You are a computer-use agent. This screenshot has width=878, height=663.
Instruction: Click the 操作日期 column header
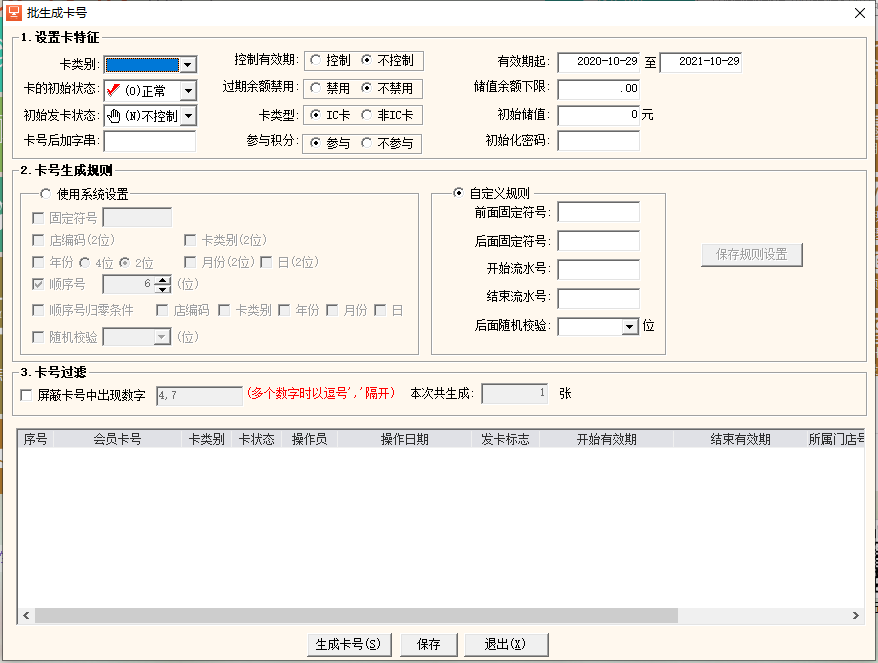point(404,439)
